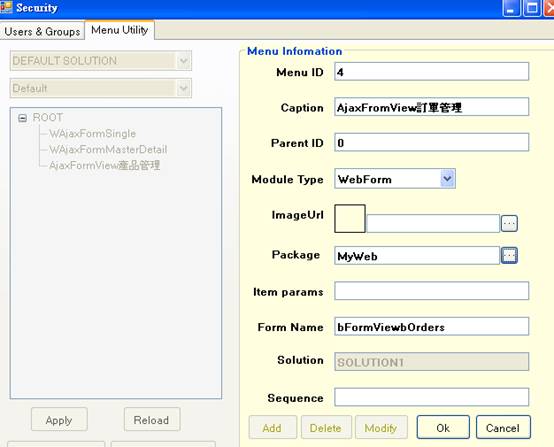Viewport: 554px width, 447px height.
Task: Click the Item params text field
Action: pos(431,290)
